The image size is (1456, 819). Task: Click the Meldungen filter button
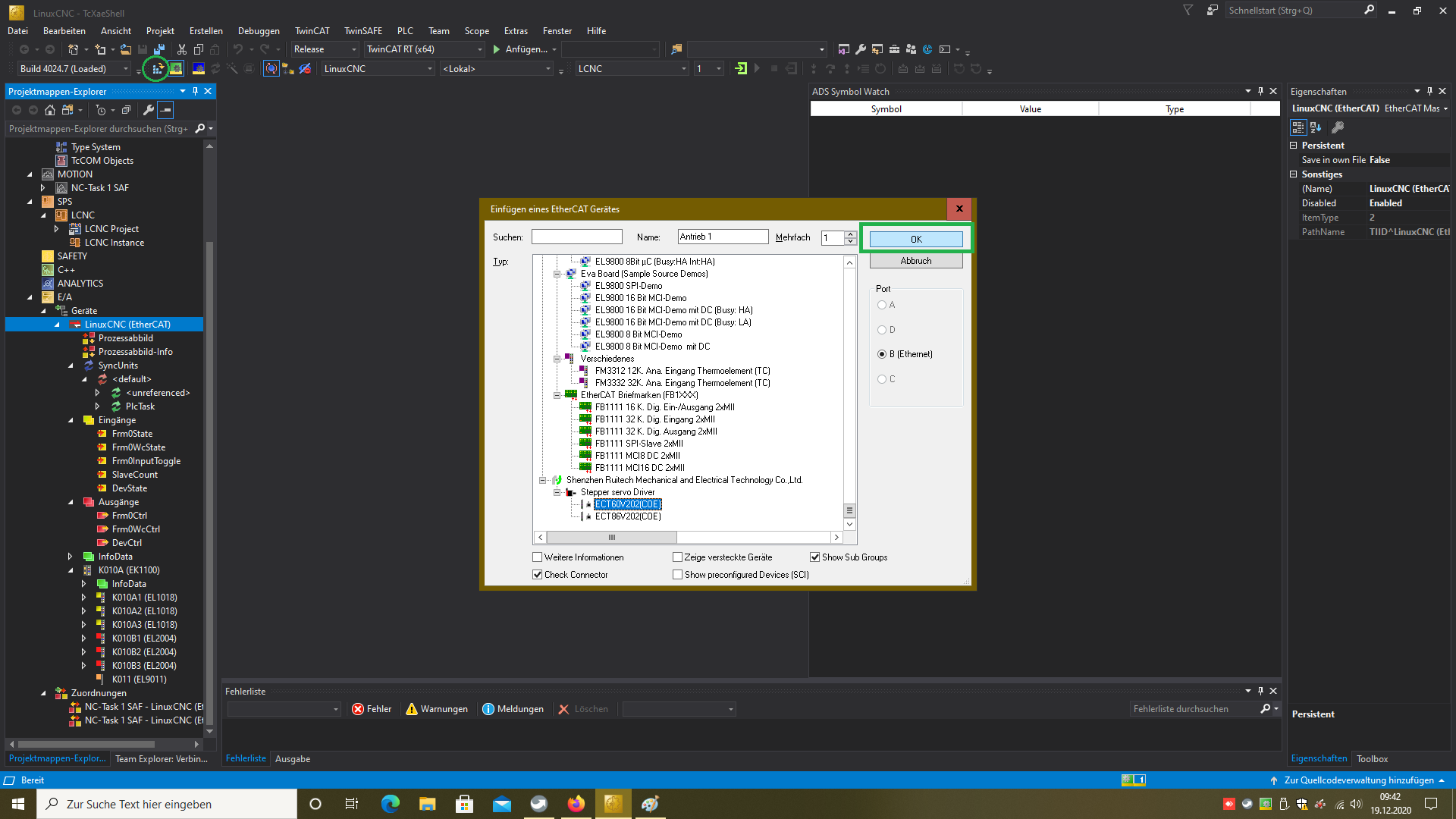513,709
